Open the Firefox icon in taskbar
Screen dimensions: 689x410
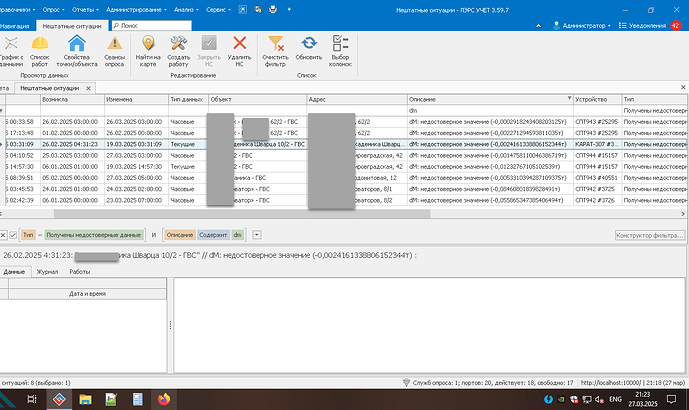click(x=164, y=399)
